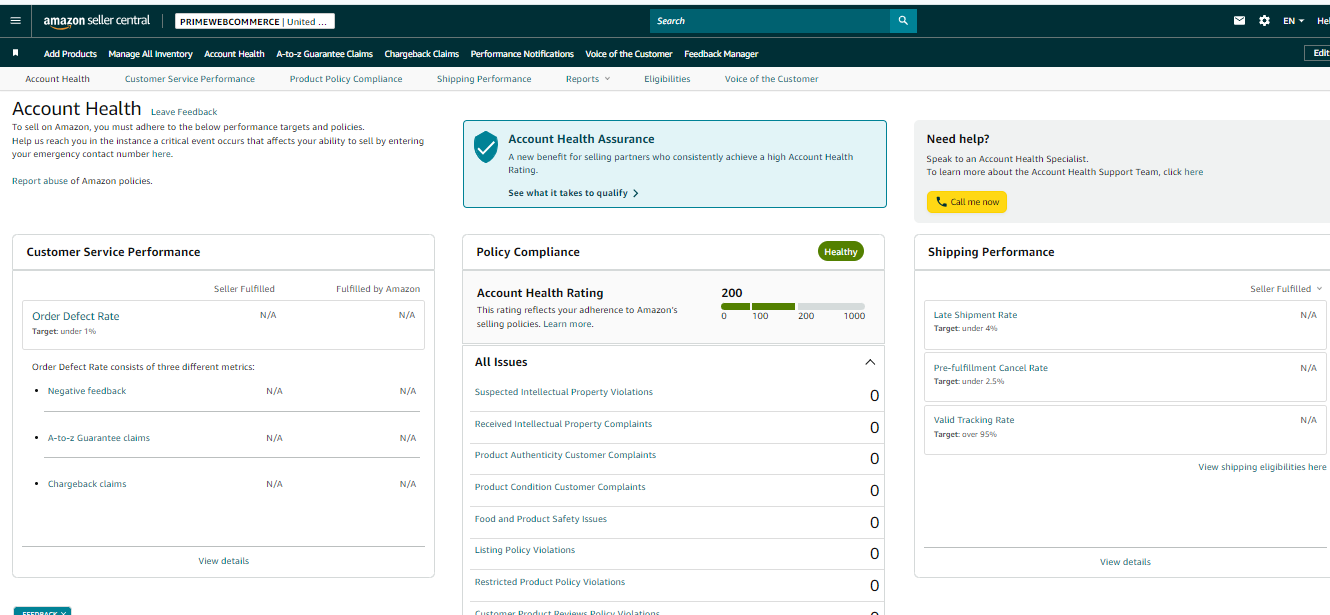Open Restricted Product Policy Violations

tap(549, 582)
